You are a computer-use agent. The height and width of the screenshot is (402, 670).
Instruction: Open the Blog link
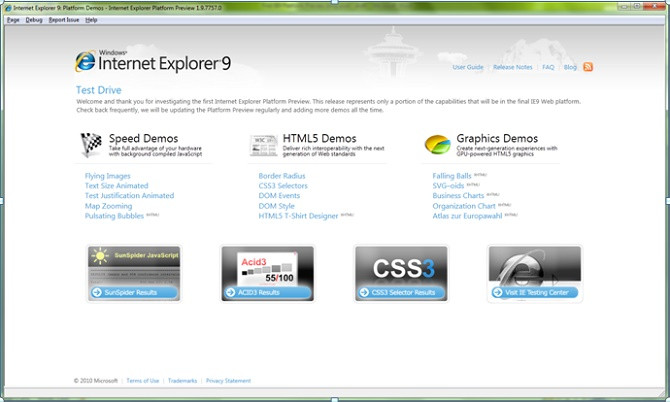click(570, 67)
